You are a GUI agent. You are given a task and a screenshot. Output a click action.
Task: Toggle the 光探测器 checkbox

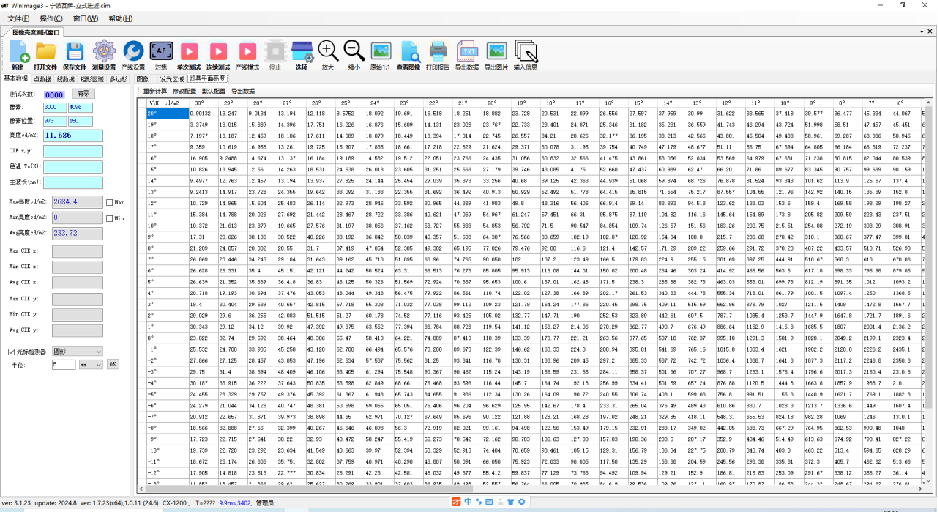pyautogui.click(x=11, y=352)
